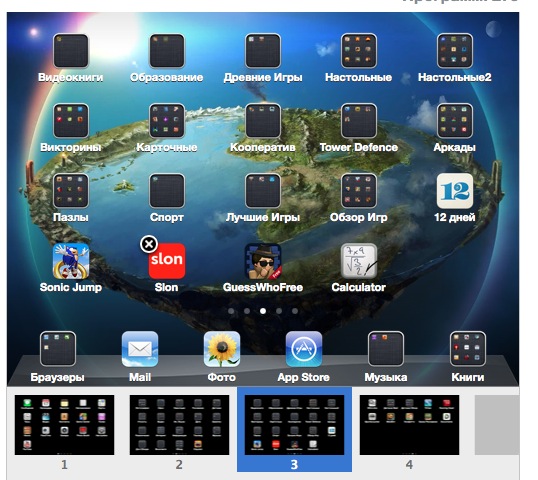
Task: Open the Браузеры folder in dock
Action: [58, 349]
